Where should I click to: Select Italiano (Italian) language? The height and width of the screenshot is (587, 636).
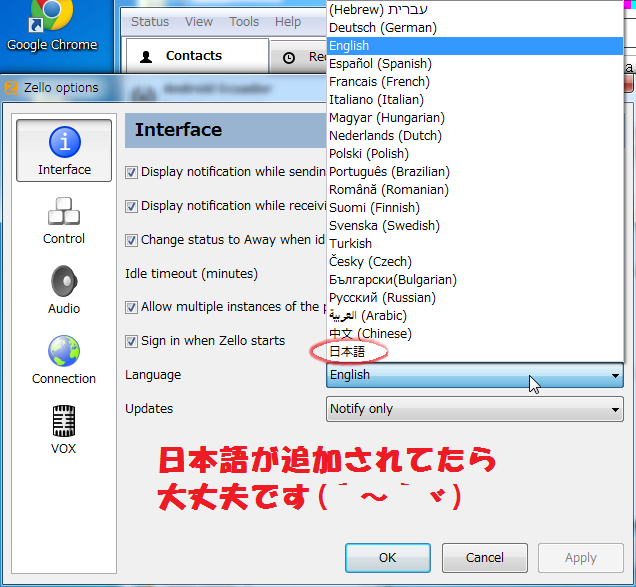[x=475, y=99]
